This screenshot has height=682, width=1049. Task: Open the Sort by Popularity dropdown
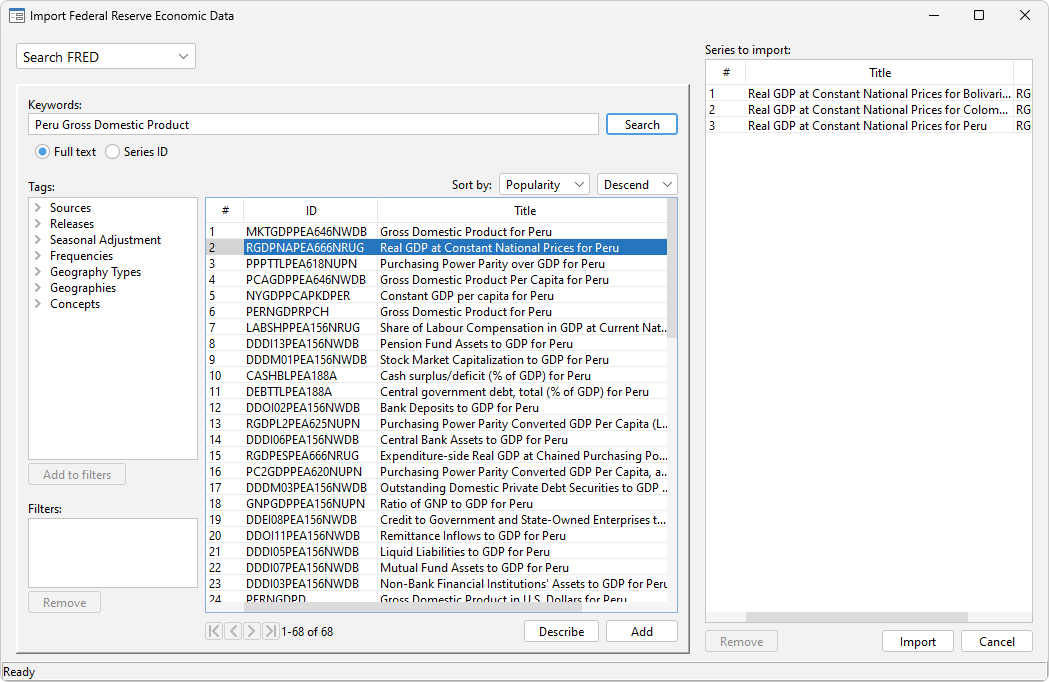click(544, 185)
